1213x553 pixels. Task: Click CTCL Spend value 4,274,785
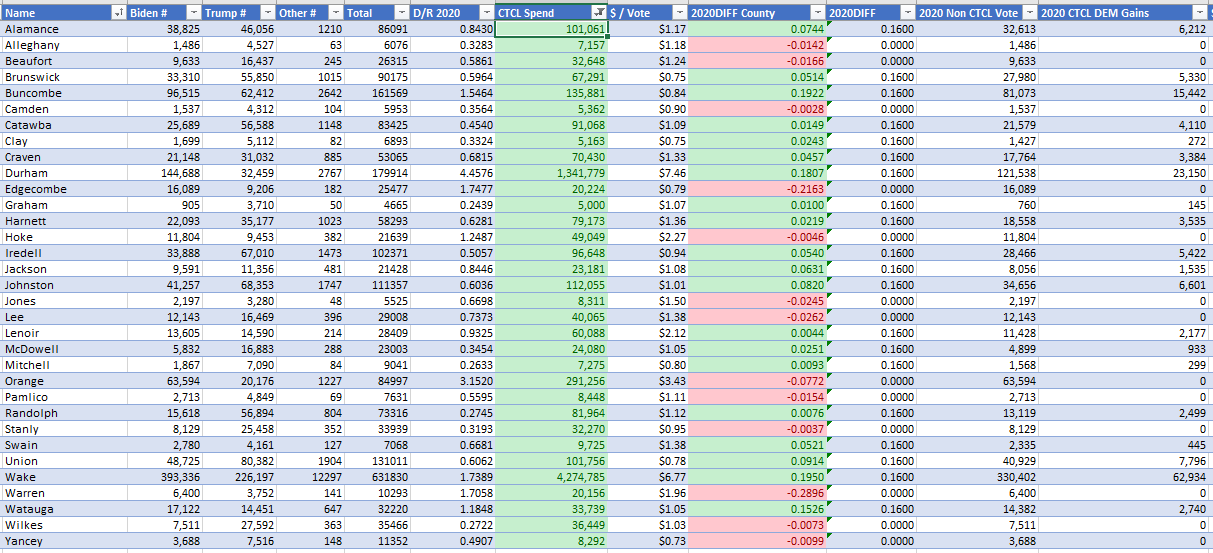[580, 477]
